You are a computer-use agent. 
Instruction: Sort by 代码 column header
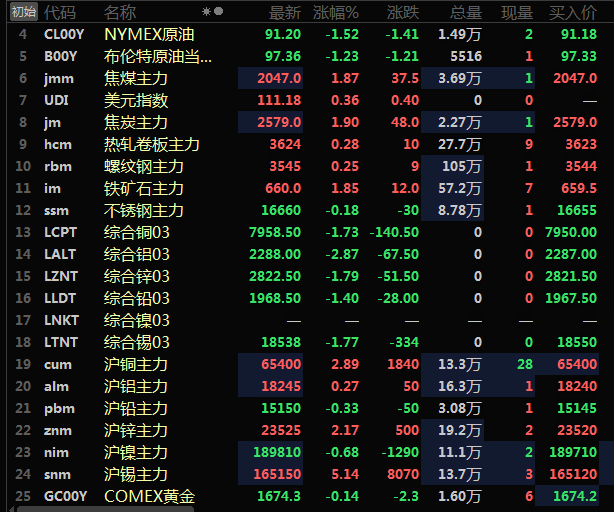[60, 12]
